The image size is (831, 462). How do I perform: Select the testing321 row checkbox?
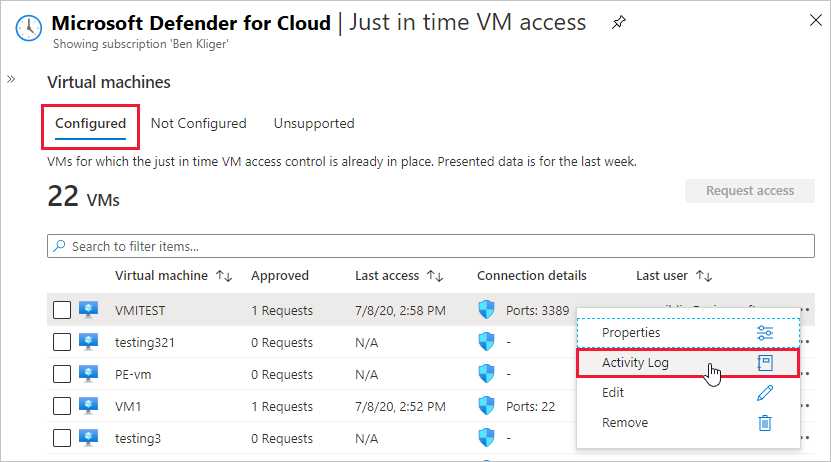tap(62, 343)
